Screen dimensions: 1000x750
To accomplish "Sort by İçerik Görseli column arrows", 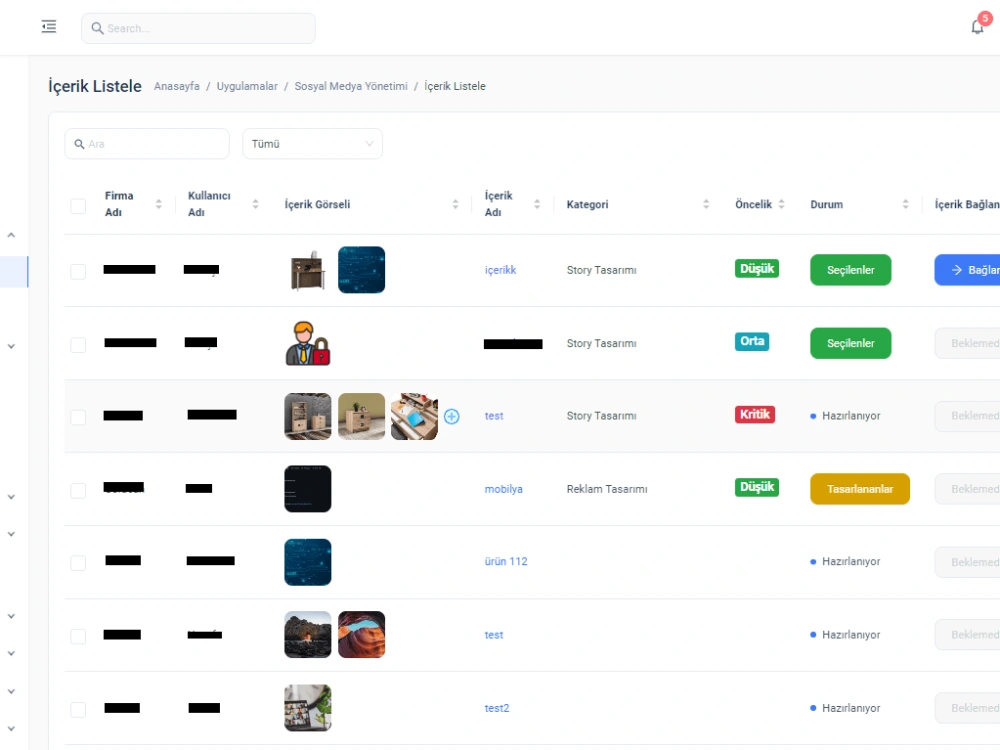I will tap(455, 204).
